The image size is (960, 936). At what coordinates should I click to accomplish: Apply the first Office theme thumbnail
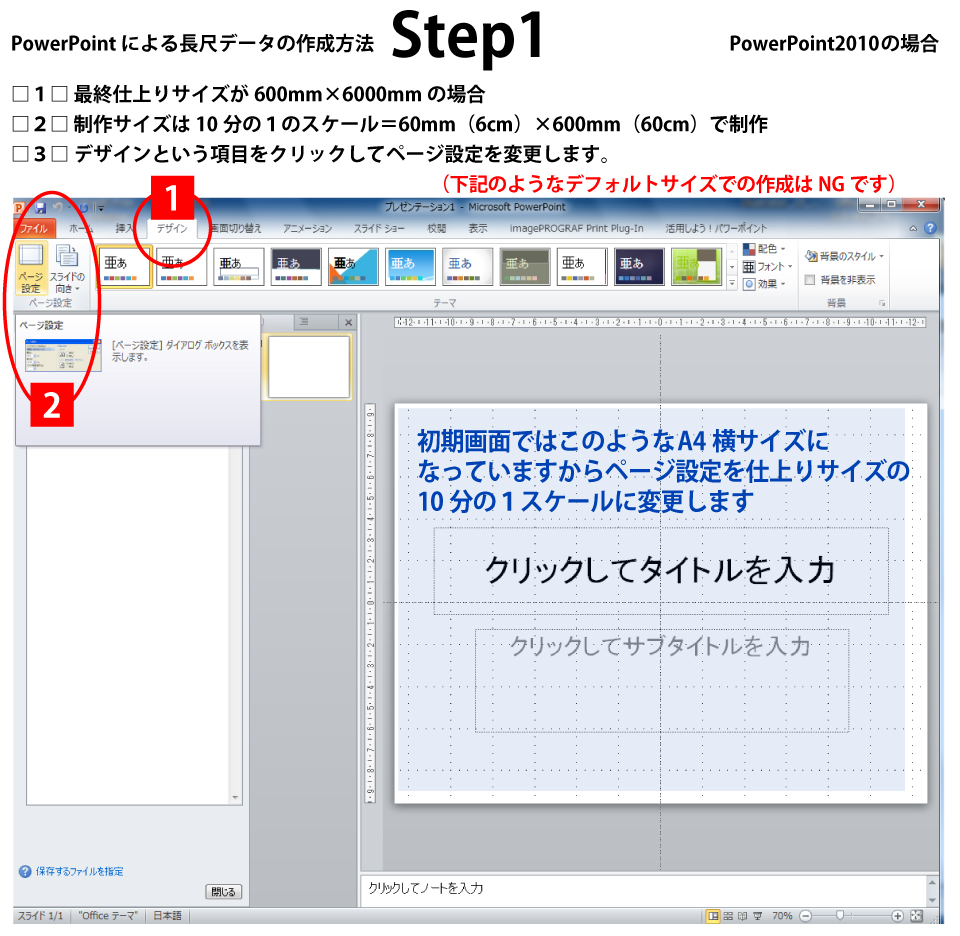click(124, 267)
